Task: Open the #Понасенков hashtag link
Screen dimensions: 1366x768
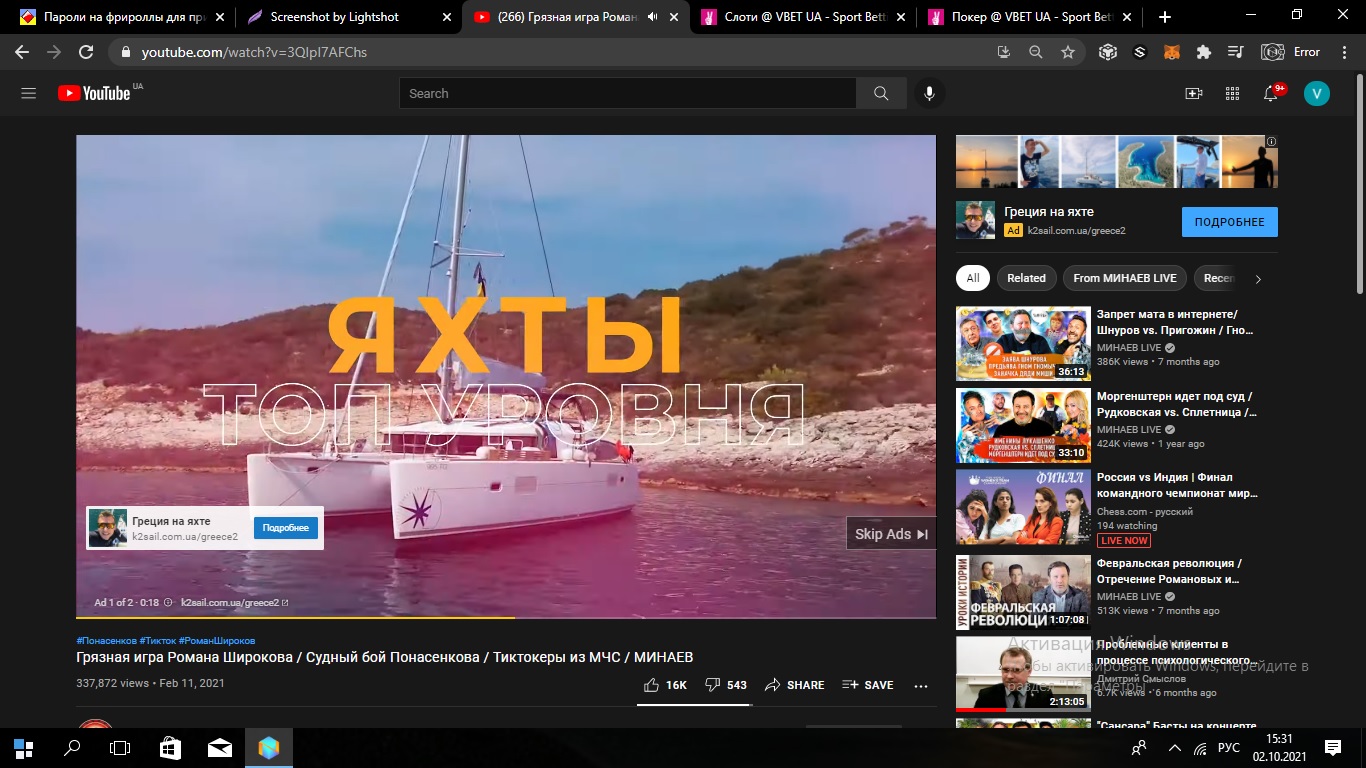Action: 106,640
